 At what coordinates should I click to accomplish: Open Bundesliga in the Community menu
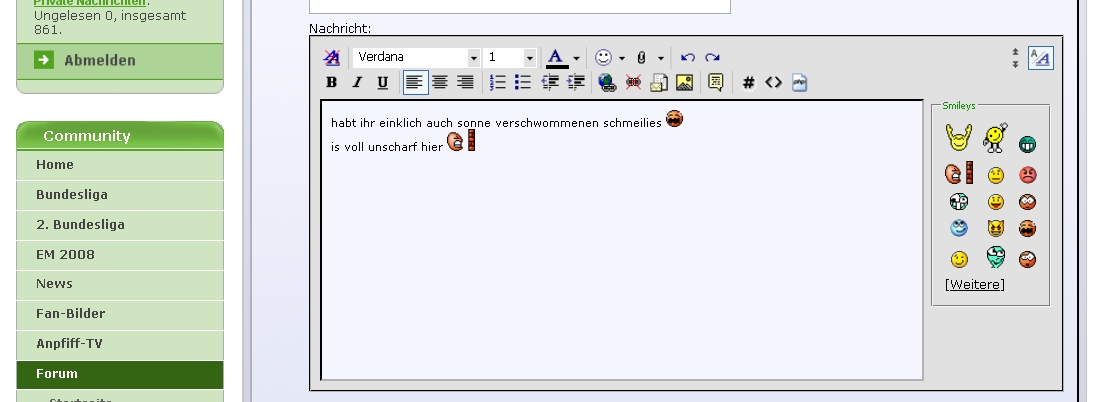coord(72,195)
